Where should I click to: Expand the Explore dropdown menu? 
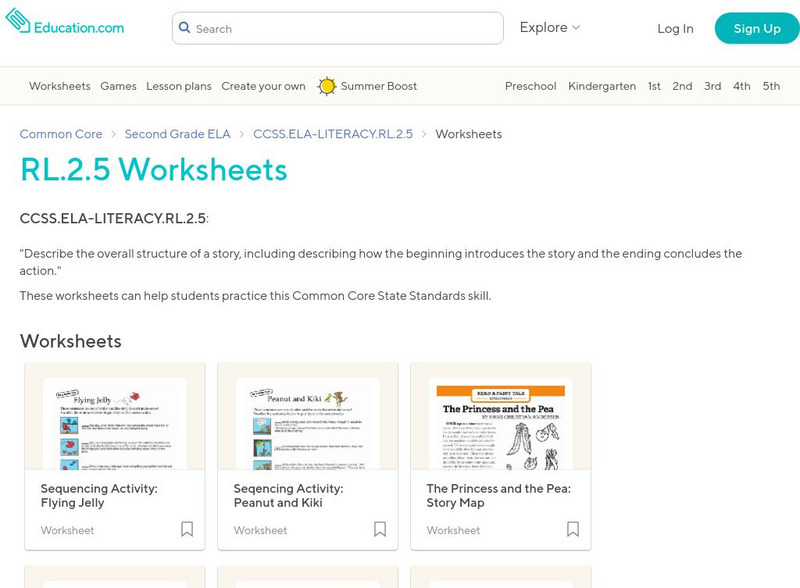[x=549, y=28]
